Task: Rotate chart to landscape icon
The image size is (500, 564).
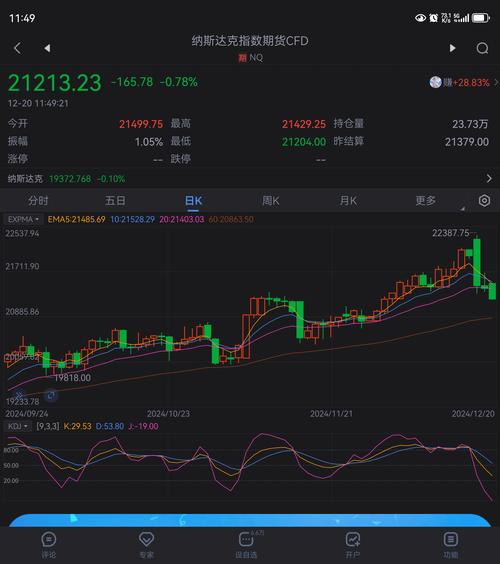Action: pyautogui.click(x=51, y=395)
